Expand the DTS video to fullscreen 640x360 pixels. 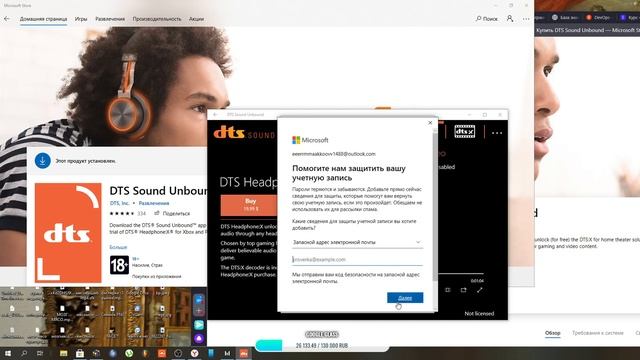[x=480, y=290]
